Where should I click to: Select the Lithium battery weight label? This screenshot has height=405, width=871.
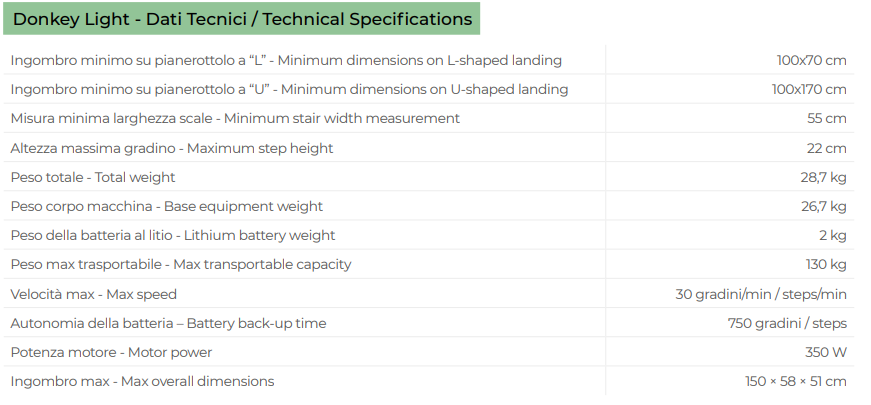click(173, 235)
